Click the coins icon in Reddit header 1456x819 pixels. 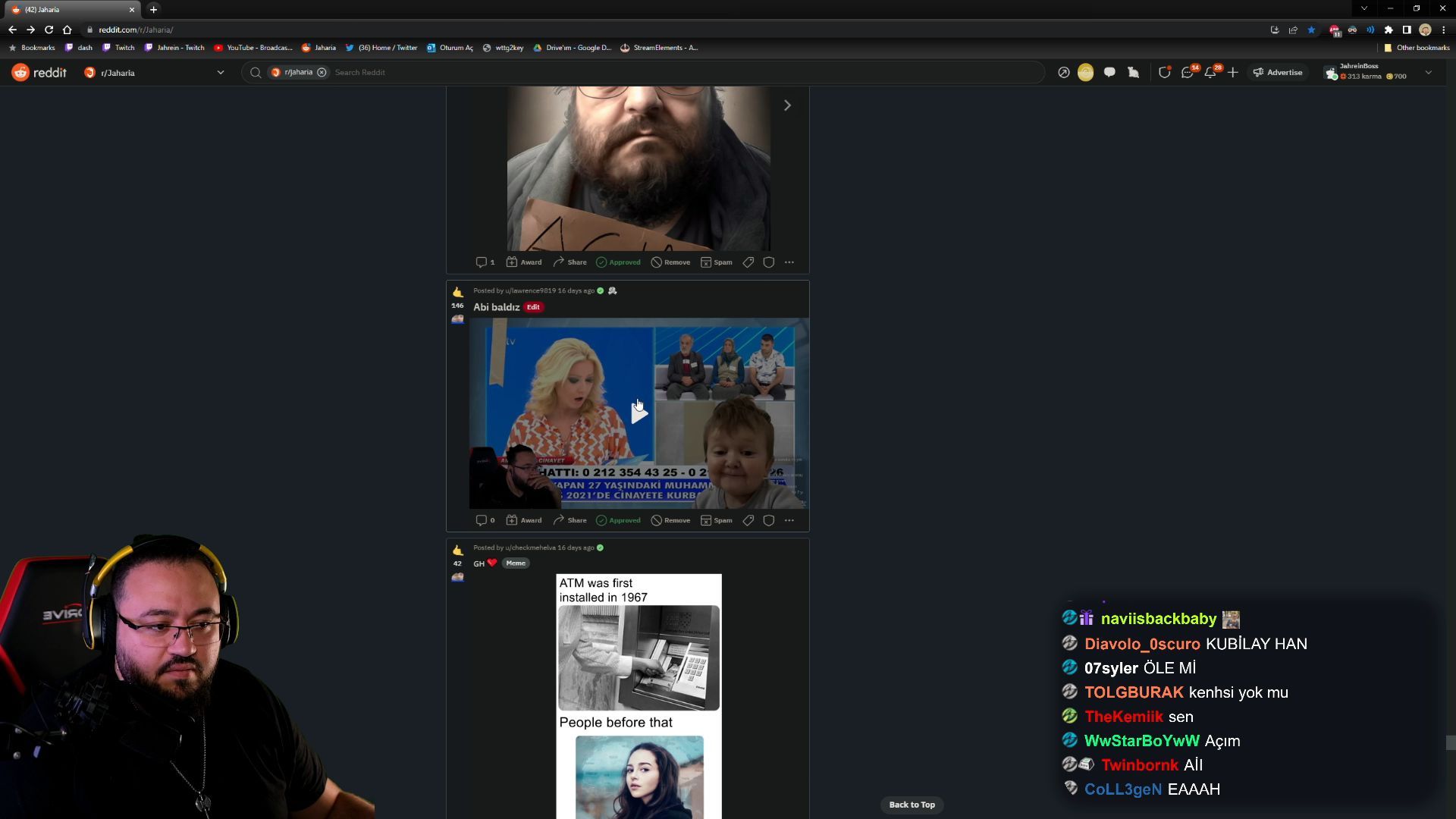click(1085, 73)
